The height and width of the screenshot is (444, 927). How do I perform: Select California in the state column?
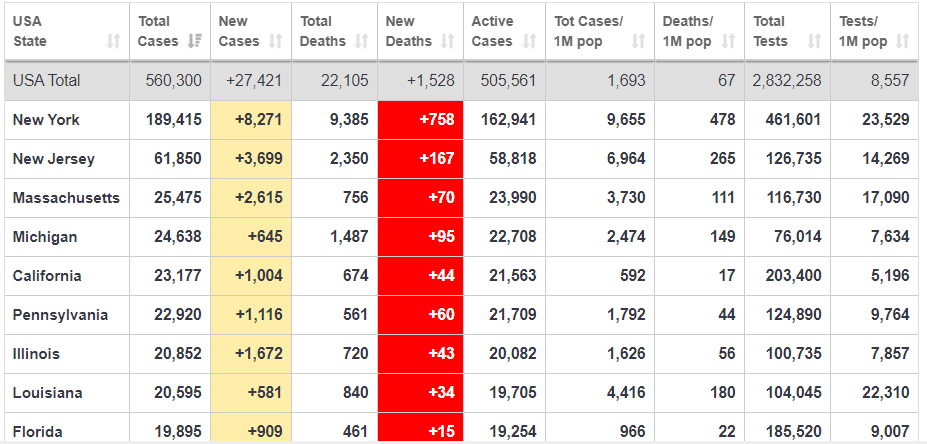coord(47,276)
